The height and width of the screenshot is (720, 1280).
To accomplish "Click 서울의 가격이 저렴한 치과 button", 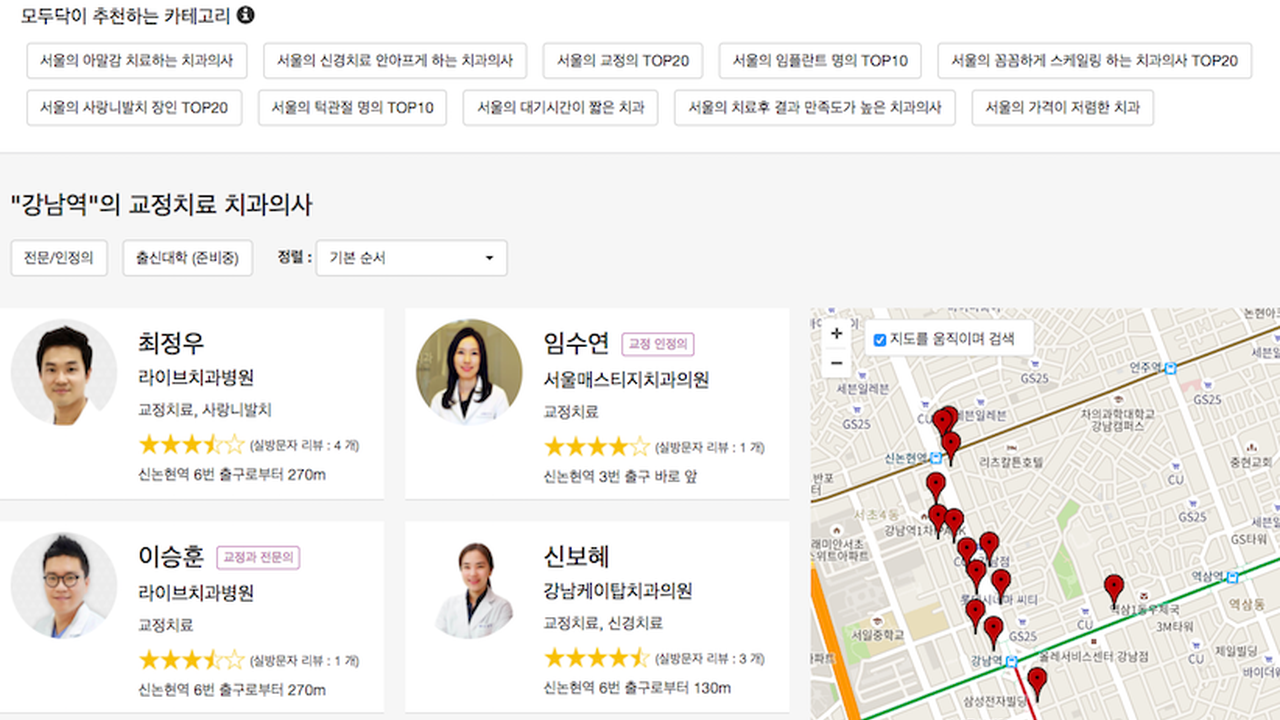I will (x=1062, y=108).
